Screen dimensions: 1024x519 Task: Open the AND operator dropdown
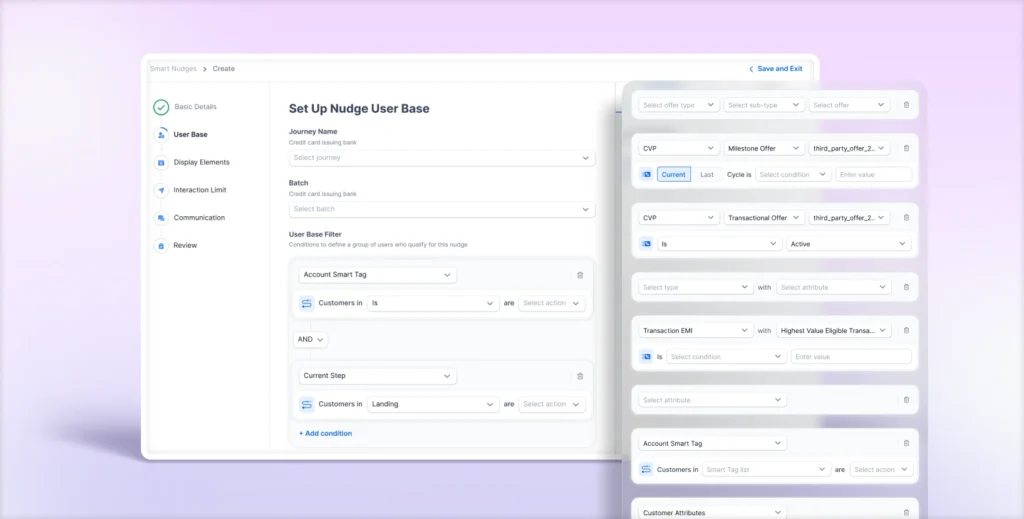pyautogui.click(x=311, y=339)
